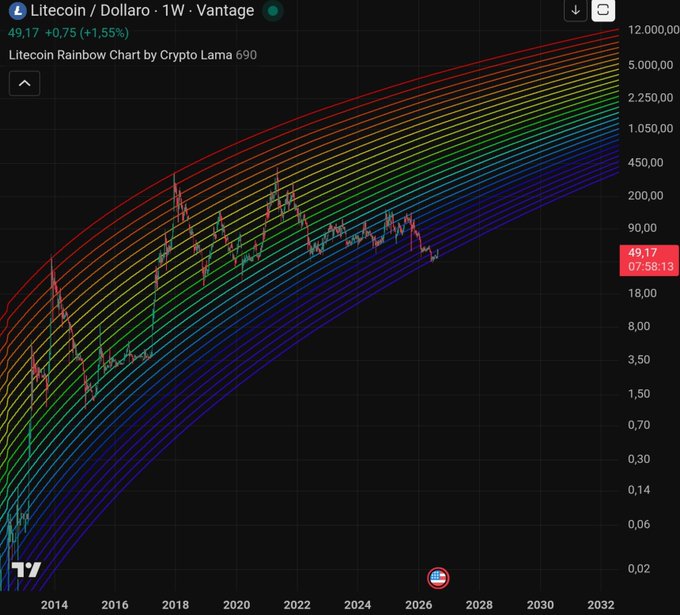
Task: Select the Litecoin Rainbow Chart indicator label
Action: pos(120,55)
